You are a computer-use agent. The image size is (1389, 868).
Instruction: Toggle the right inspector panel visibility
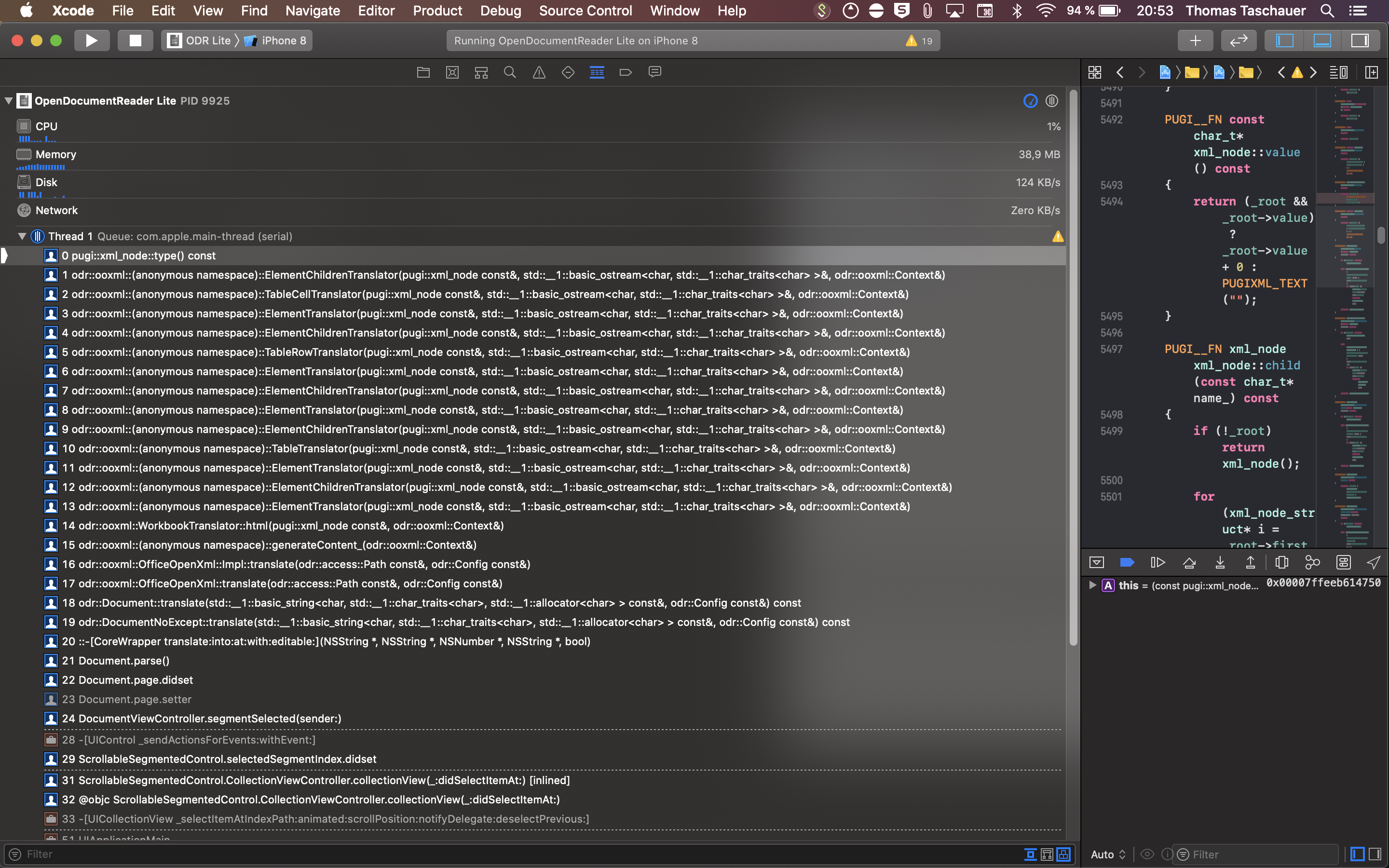point(1360,41)
